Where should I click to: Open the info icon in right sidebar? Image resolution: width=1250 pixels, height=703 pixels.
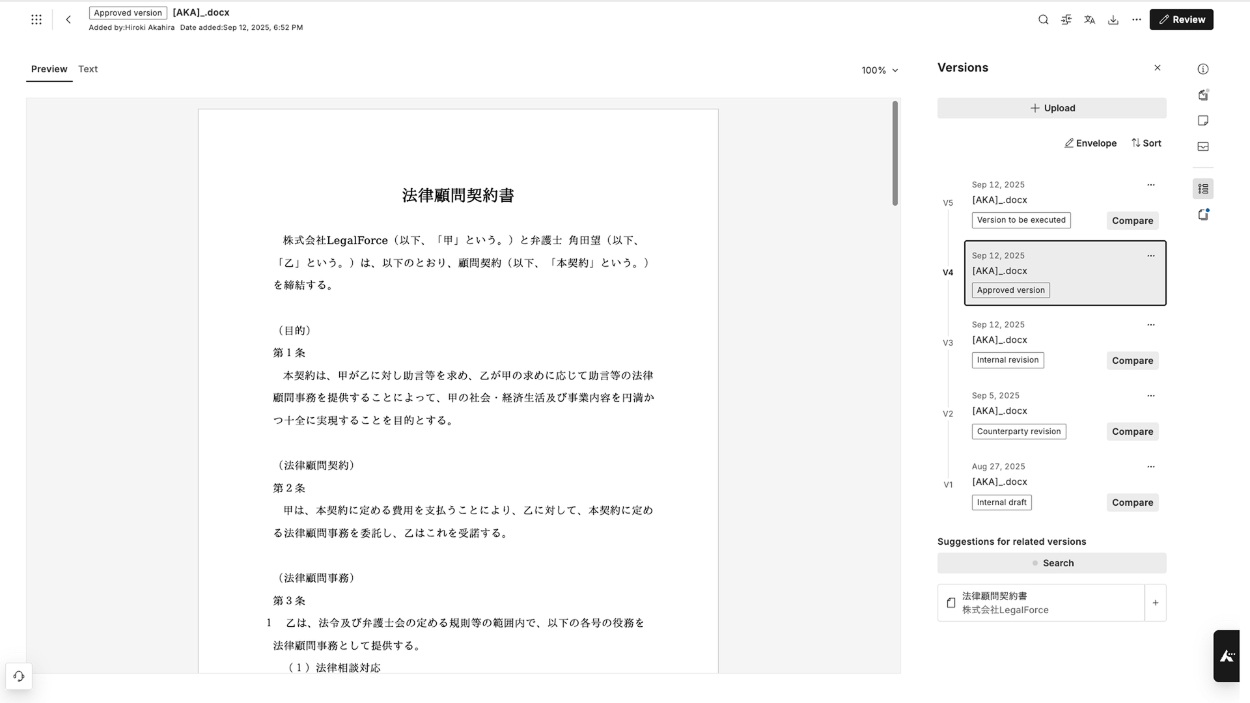click(x=1203, y=69)
